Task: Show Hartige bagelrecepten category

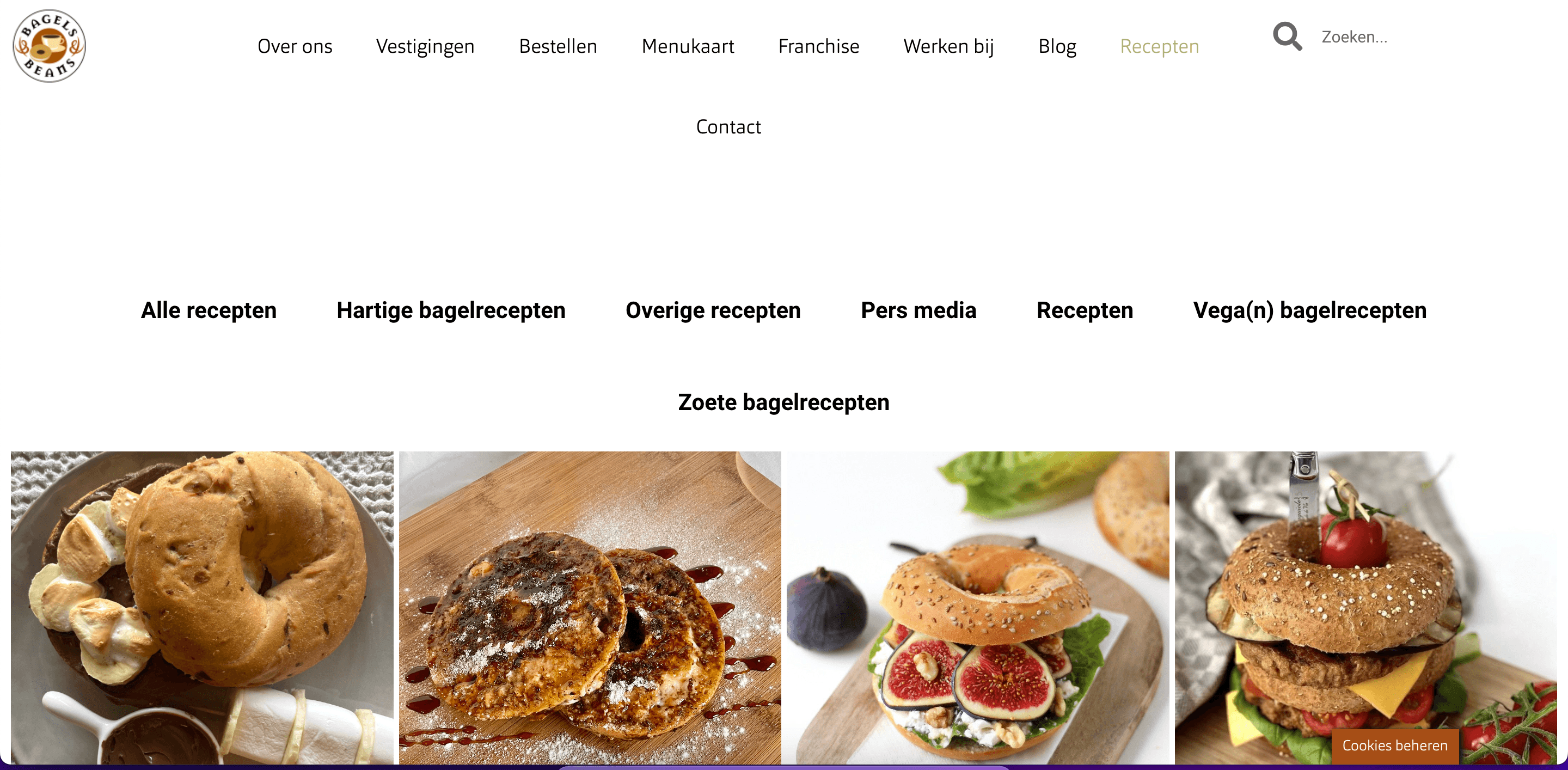Action: pos(451,310)
